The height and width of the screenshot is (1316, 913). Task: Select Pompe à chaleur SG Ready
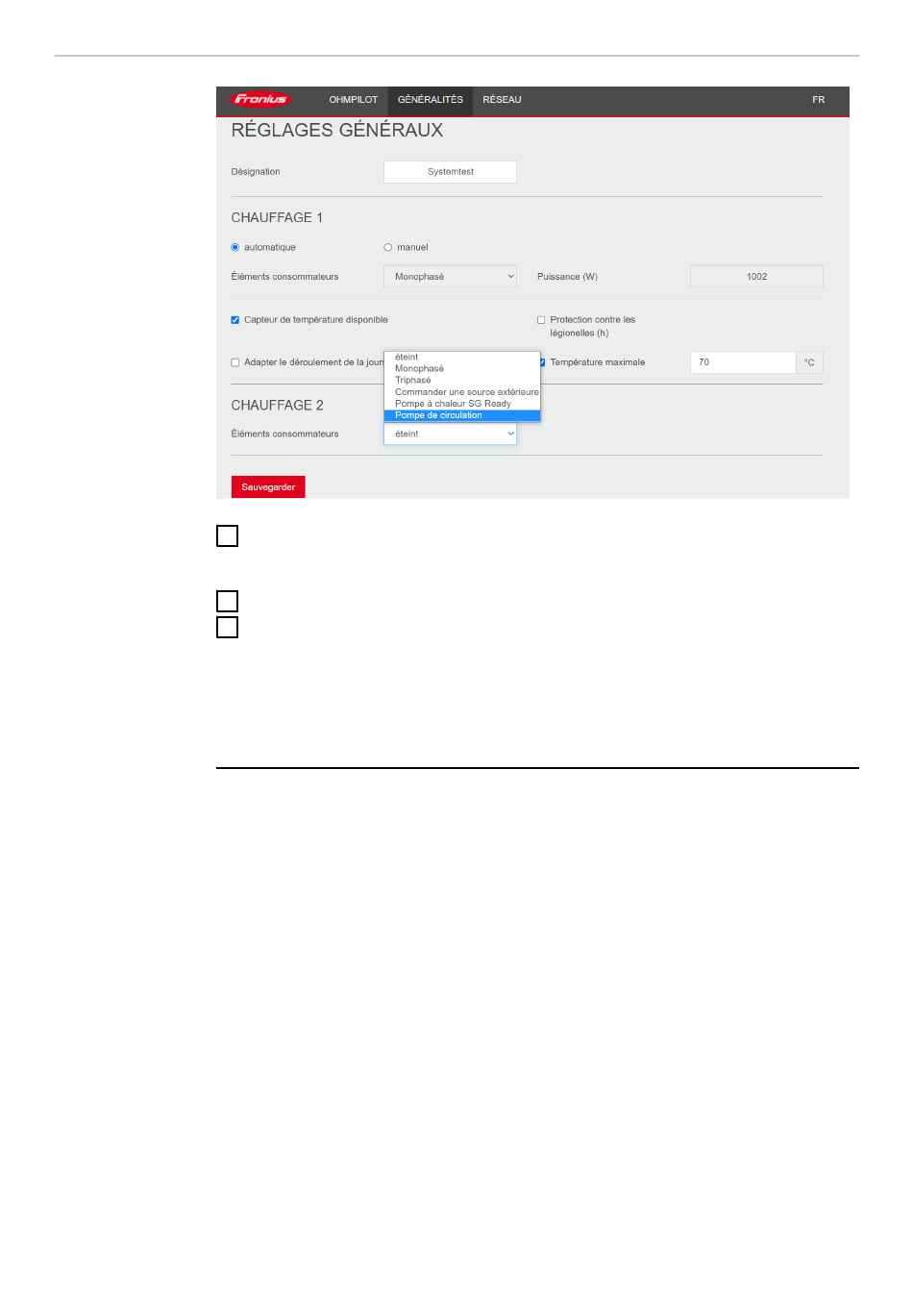pos(462,404)
